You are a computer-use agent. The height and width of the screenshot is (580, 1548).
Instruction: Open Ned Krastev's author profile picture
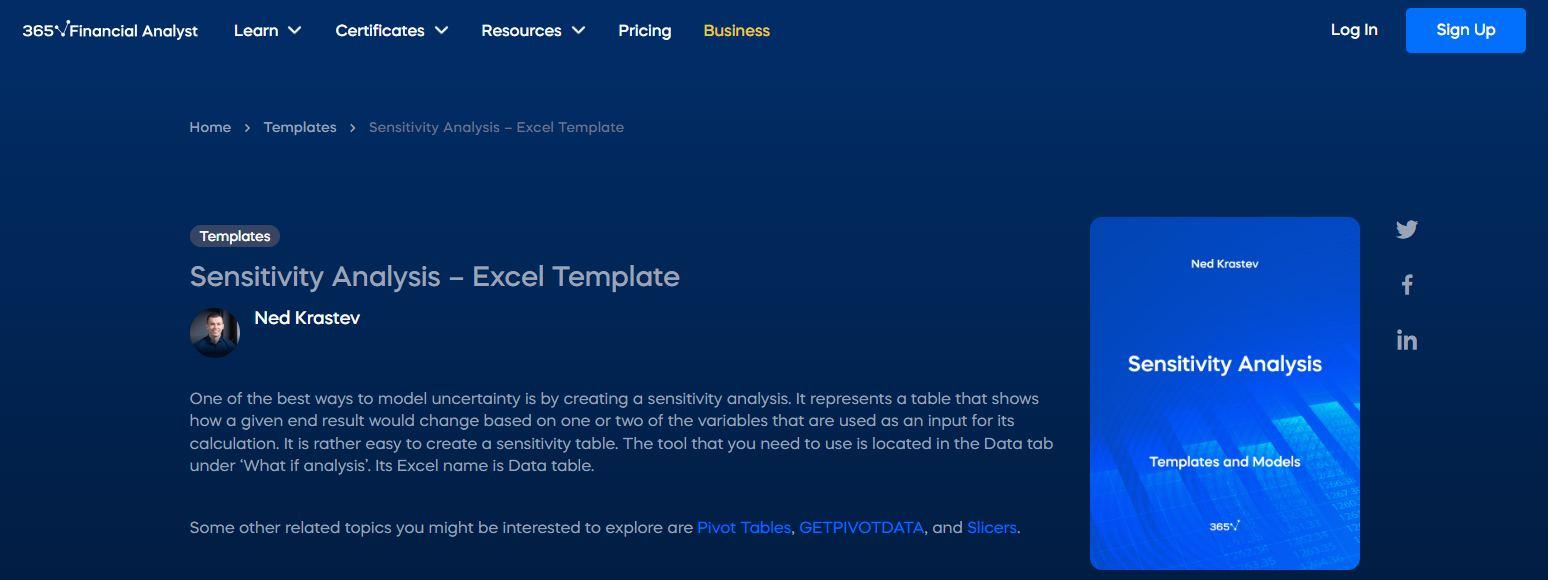214,331
